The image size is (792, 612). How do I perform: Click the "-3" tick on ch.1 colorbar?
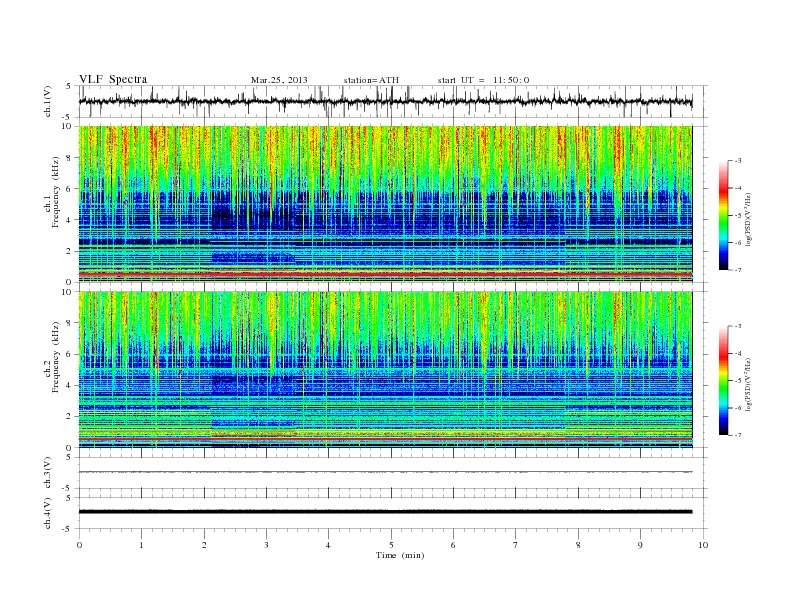737,161
